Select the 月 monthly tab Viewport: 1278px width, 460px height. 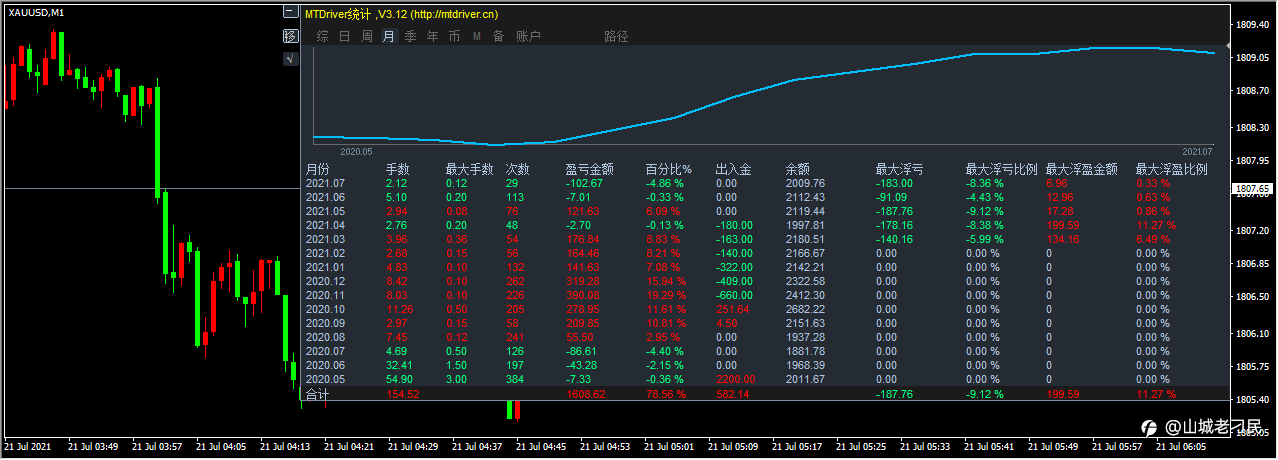pos(389,36)
